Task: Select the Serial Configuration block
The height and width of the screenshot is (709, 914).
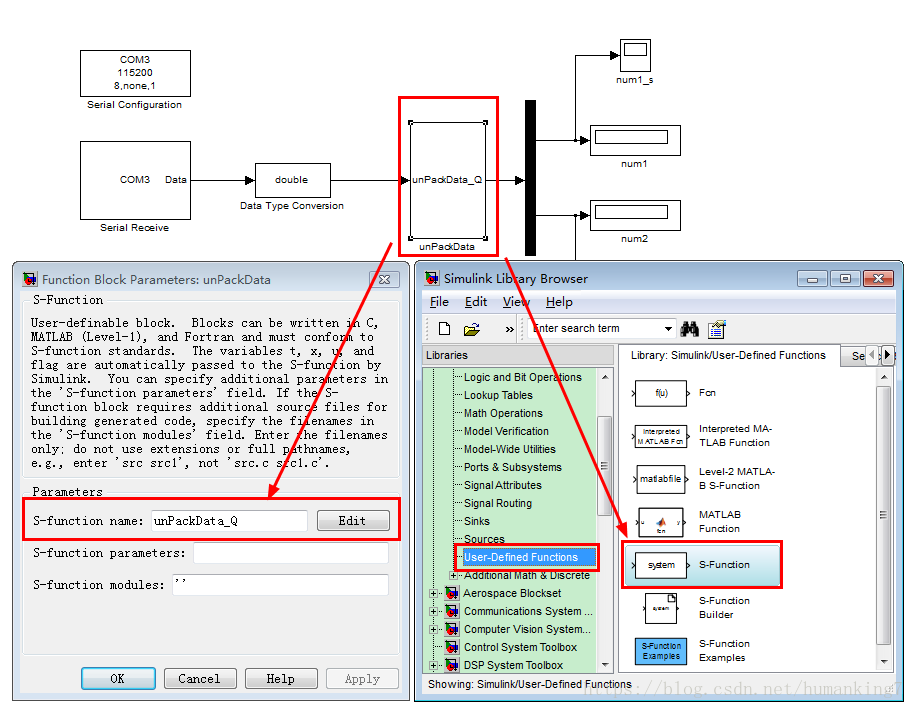Action: [x=135, y=73]
